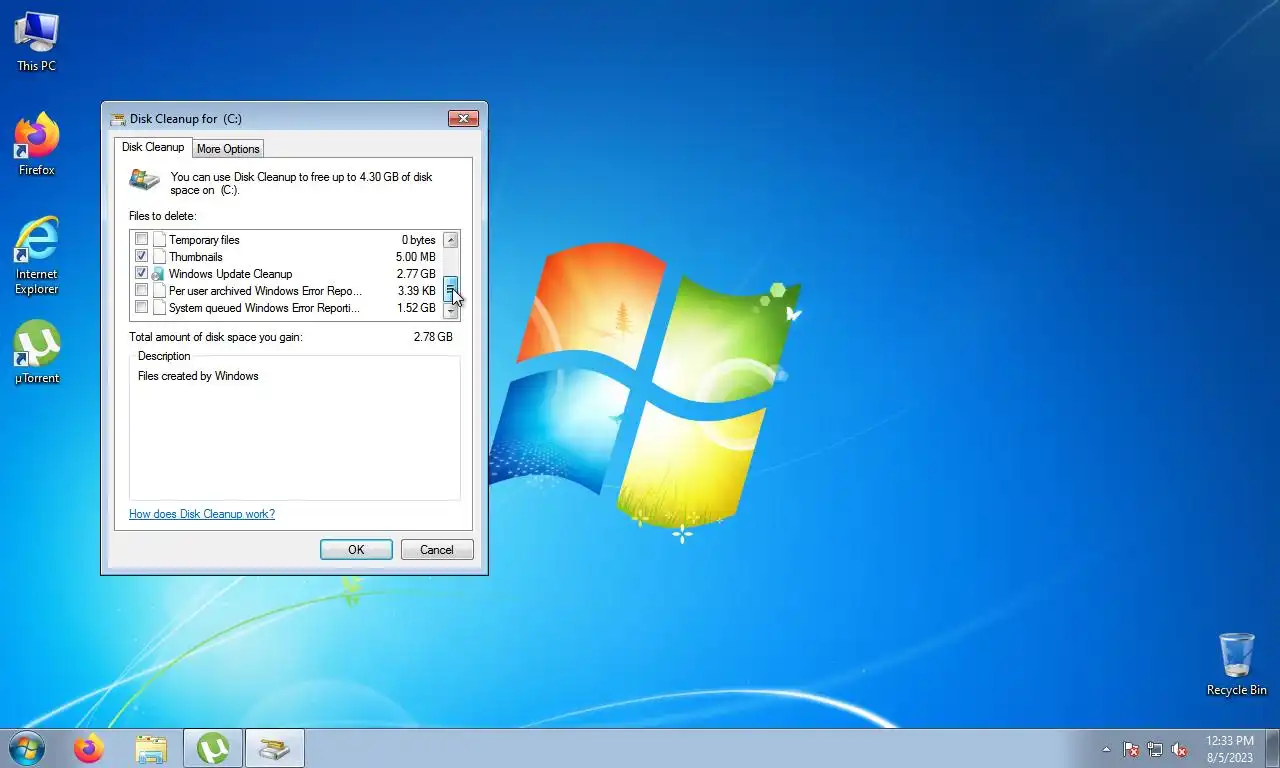Viewport: 1280px width, 768px height.
Task: Check System queued Windows Error Reporting
Action: [141, 308]
